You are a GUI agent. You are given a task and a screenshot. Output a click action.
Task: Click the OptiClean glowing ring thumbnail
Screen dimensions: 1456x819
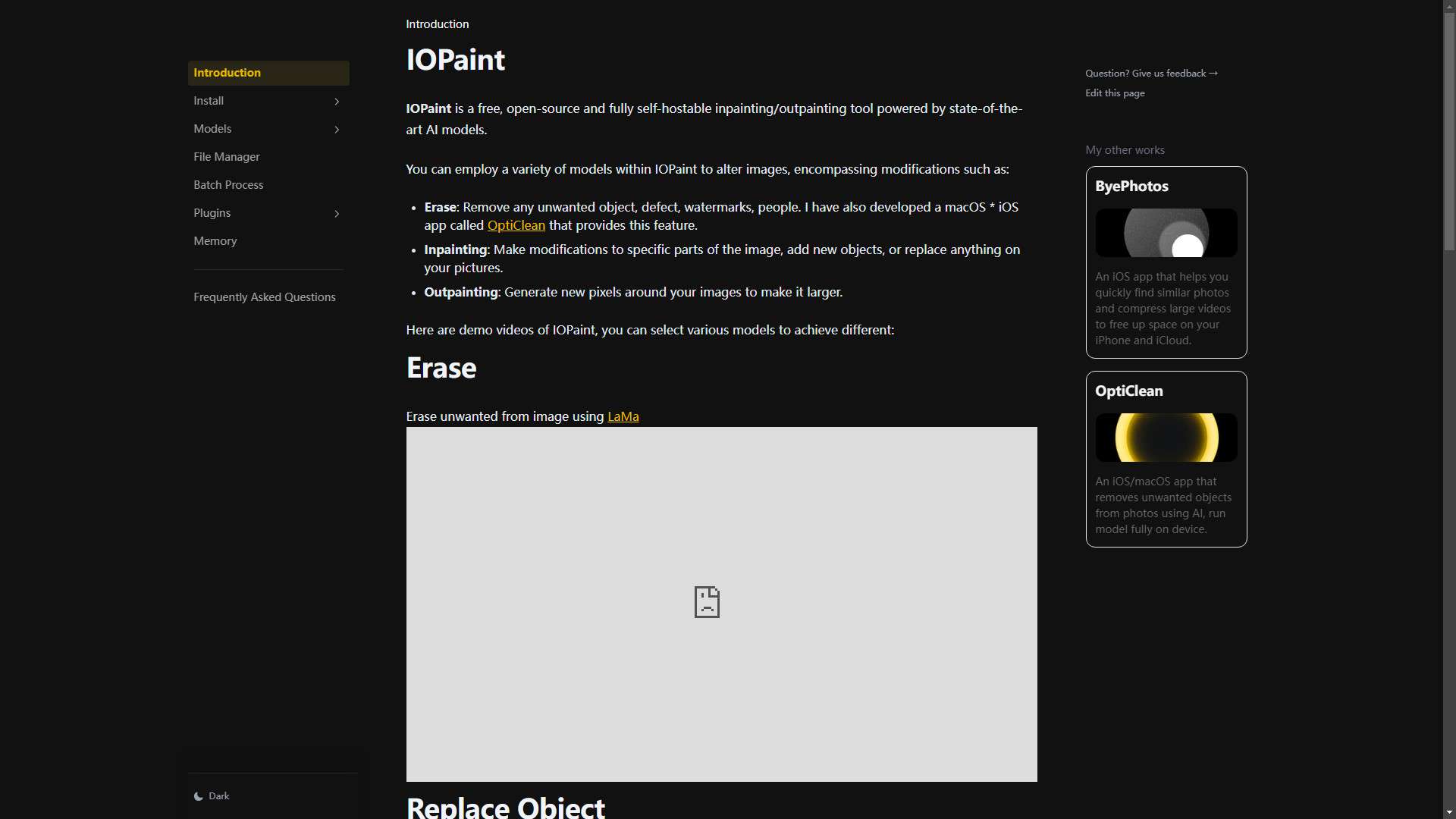tap(1166, 438)
